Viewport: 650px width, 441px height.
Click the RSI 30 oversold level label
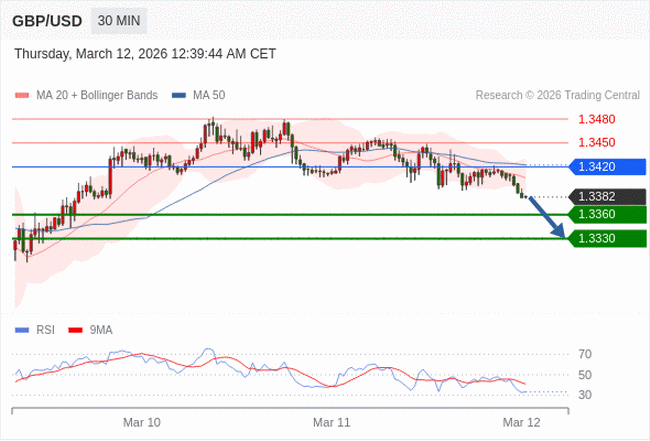(x=585, y=395)
